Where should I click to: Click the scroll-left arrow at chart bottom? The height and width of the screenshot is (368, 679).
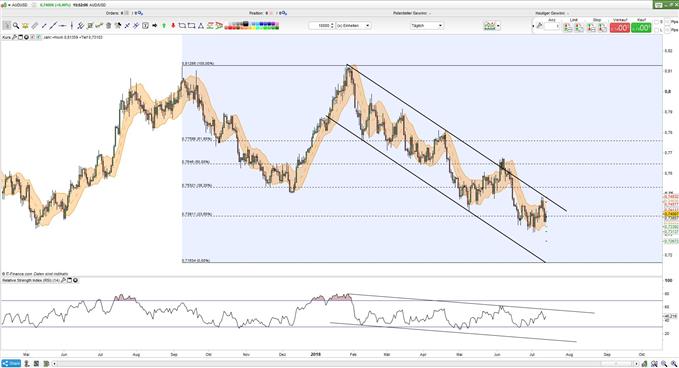pyautogui.click(x=55, y=364)
